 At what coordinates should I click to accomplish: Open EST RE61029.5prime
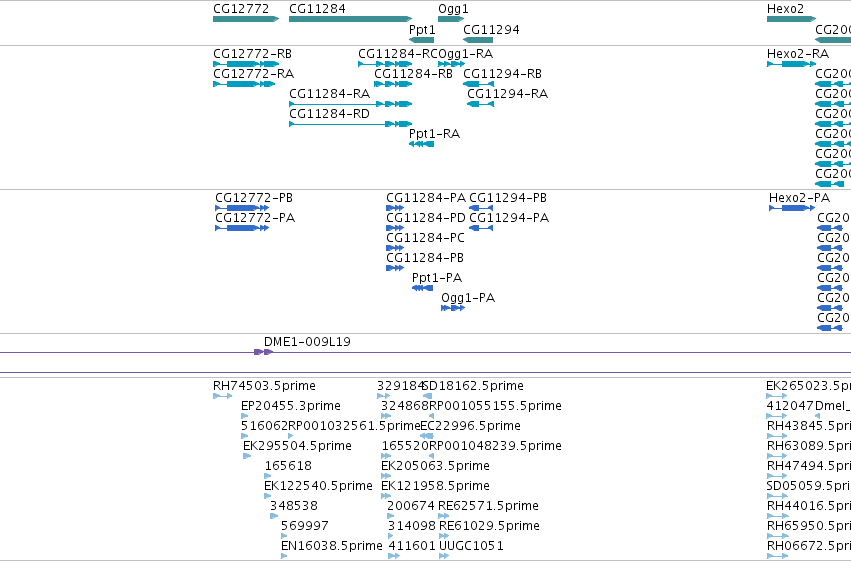pyautogui.click(x=444, y=537)
